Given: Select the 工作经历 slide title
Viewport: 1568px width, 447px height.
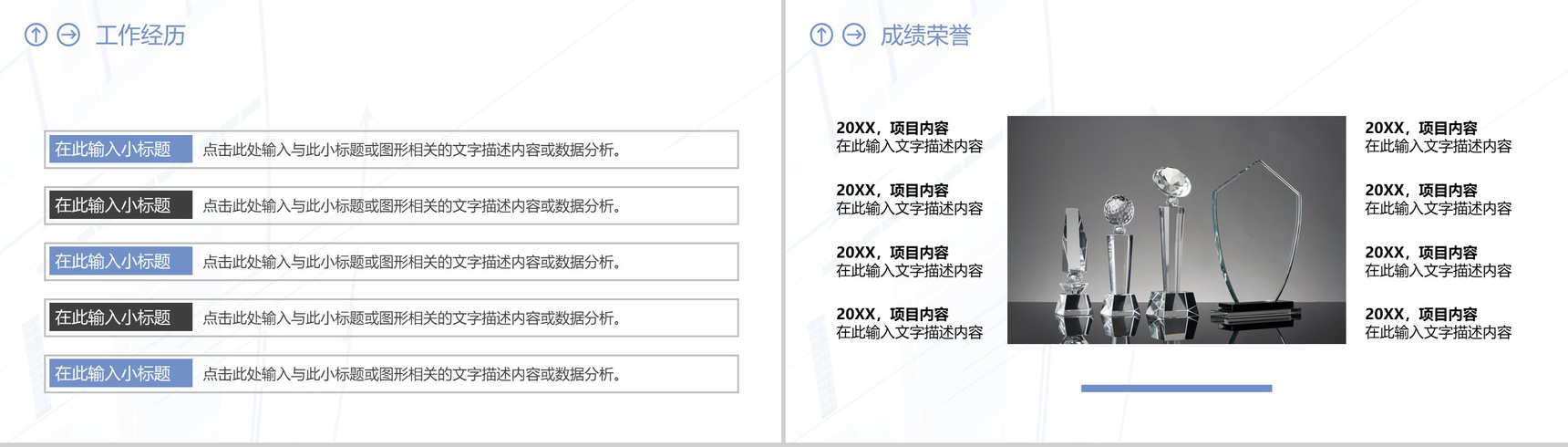Looking at the screenshot, I should 140,36.
